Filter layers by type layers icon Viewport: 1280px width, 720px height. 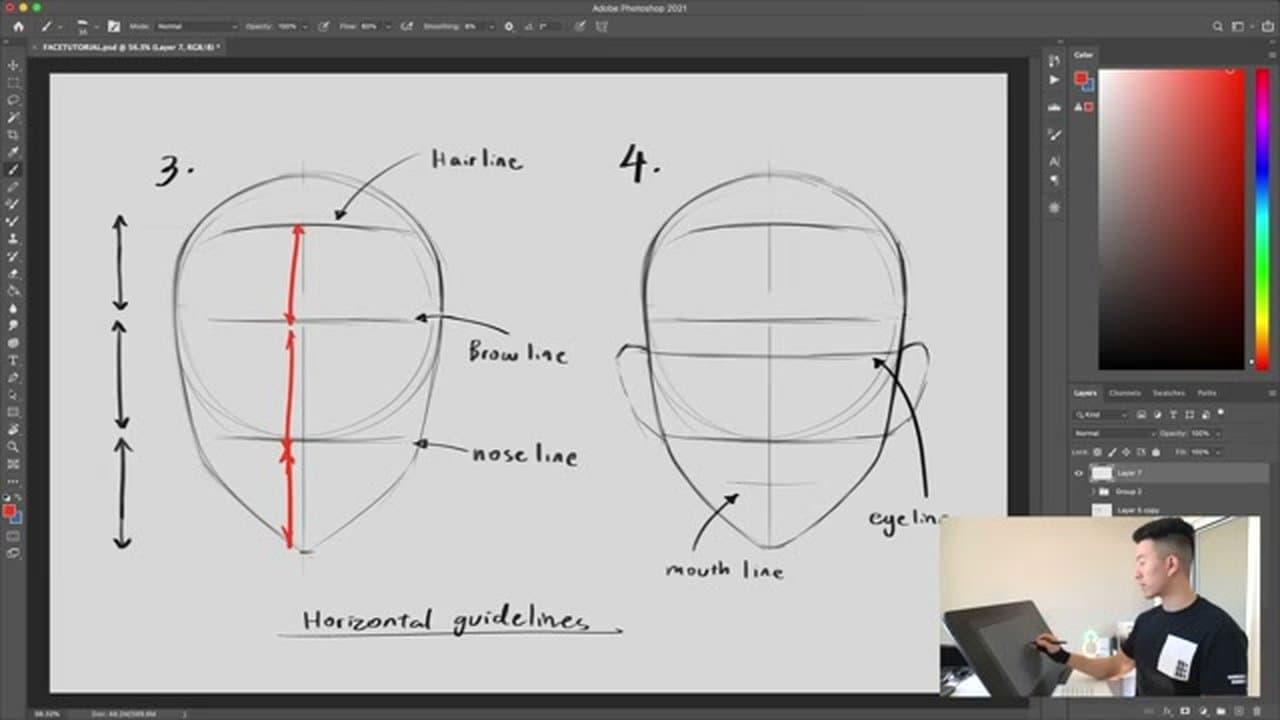(x=1173, y=415)
